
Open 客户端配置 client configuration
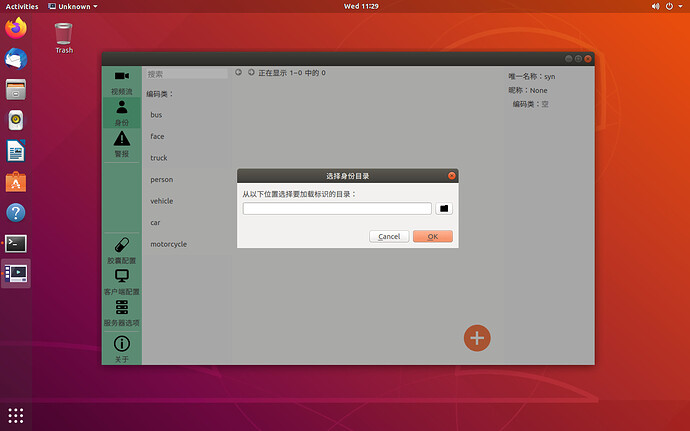[122, 282]
